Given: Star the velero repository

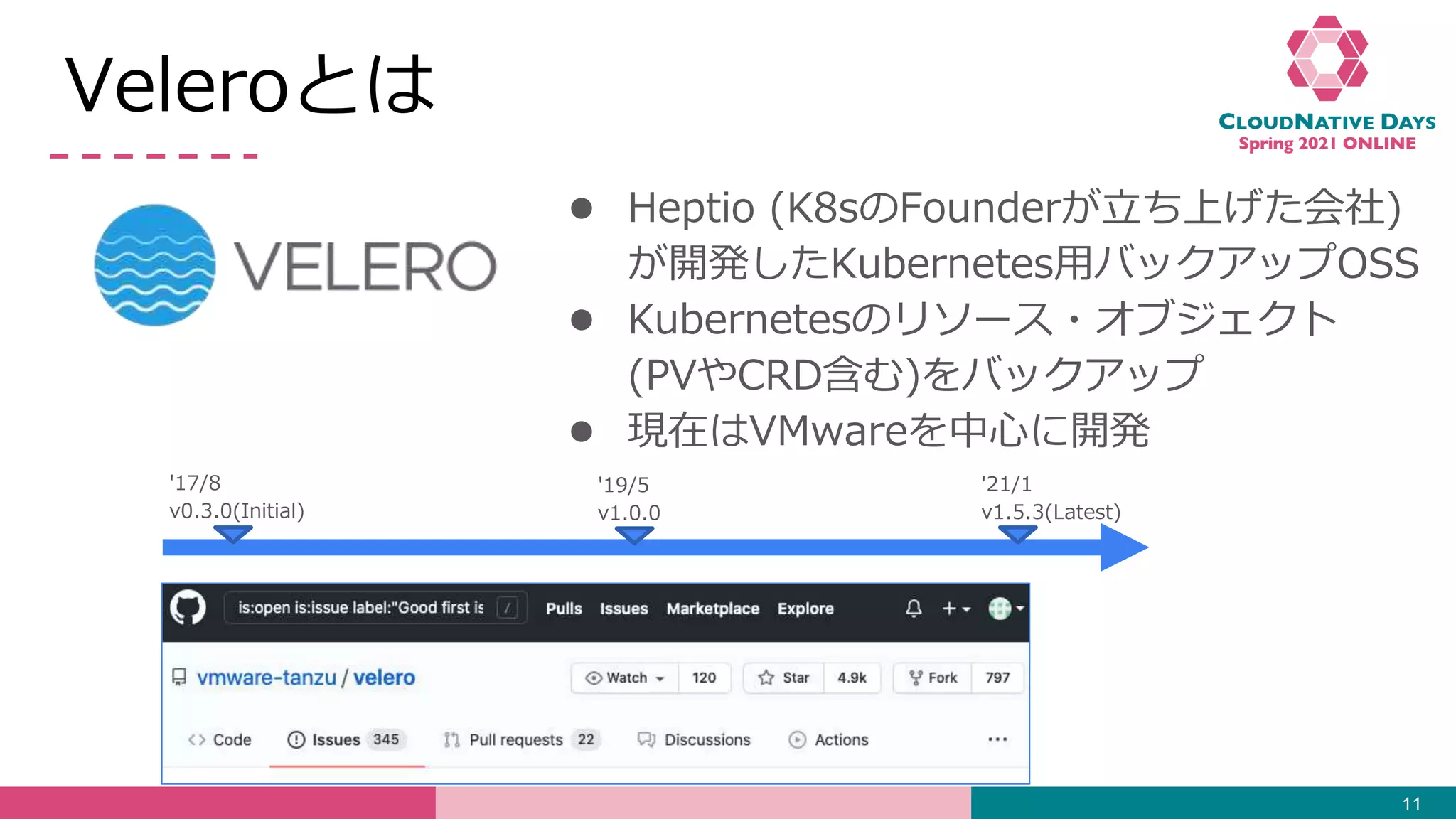Looking at the screenshot, I should 783,678.
